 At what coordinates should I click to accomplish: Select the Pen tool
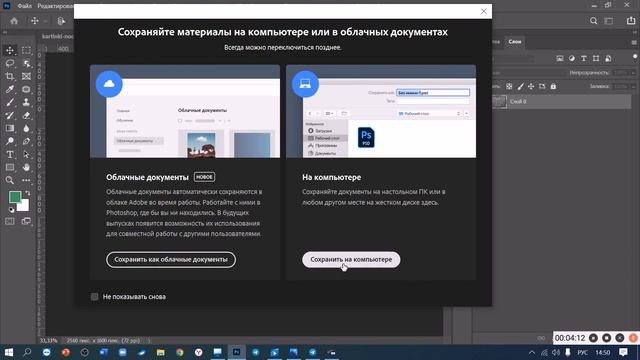tap(26, 142)
